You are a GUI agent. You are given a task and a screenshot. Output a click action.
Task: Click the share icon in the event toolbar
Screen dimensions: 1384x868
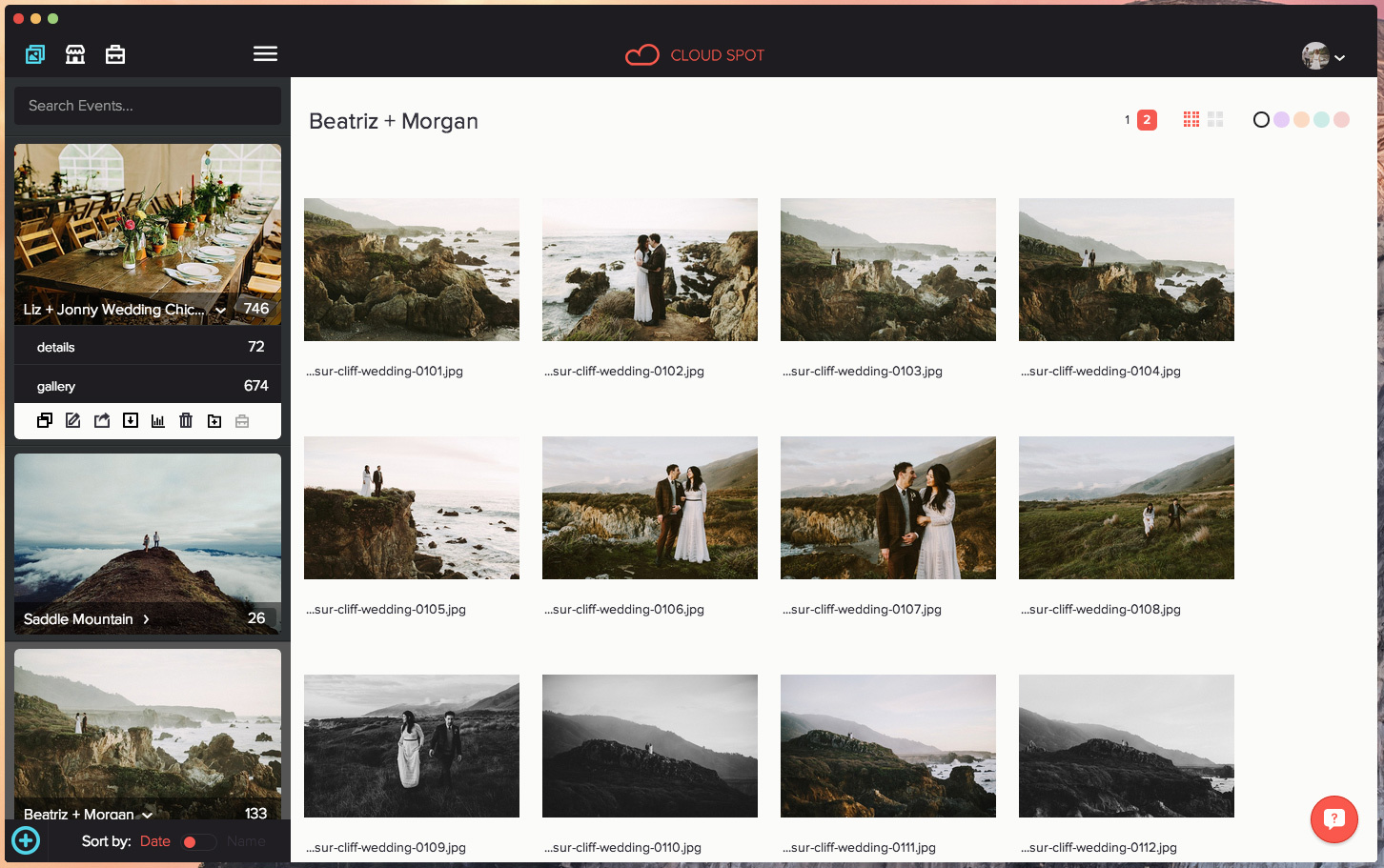102,420
